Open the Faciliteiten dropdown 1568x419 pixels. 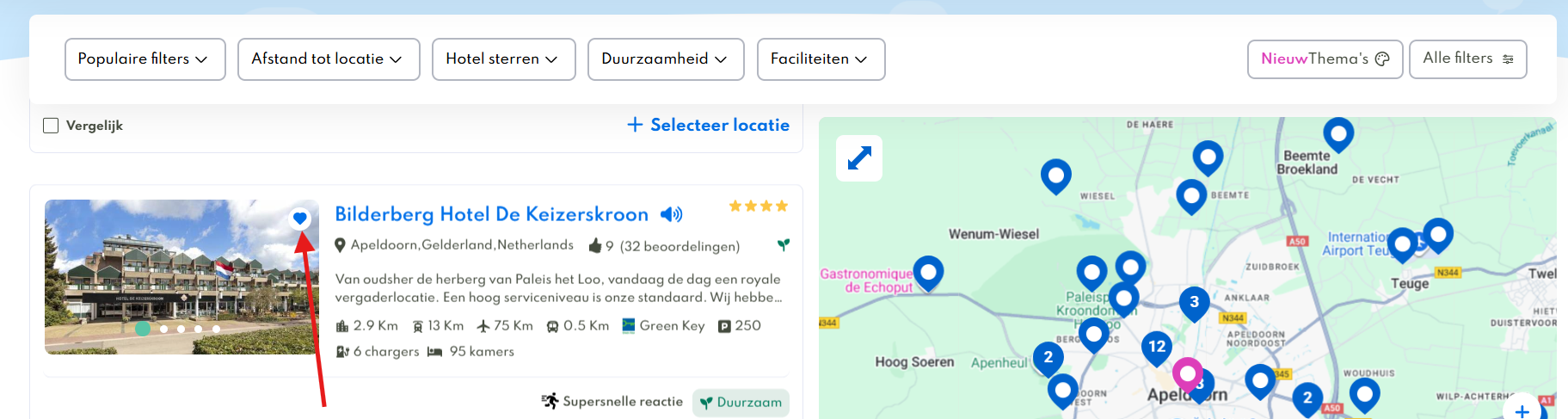coord(821,59)
